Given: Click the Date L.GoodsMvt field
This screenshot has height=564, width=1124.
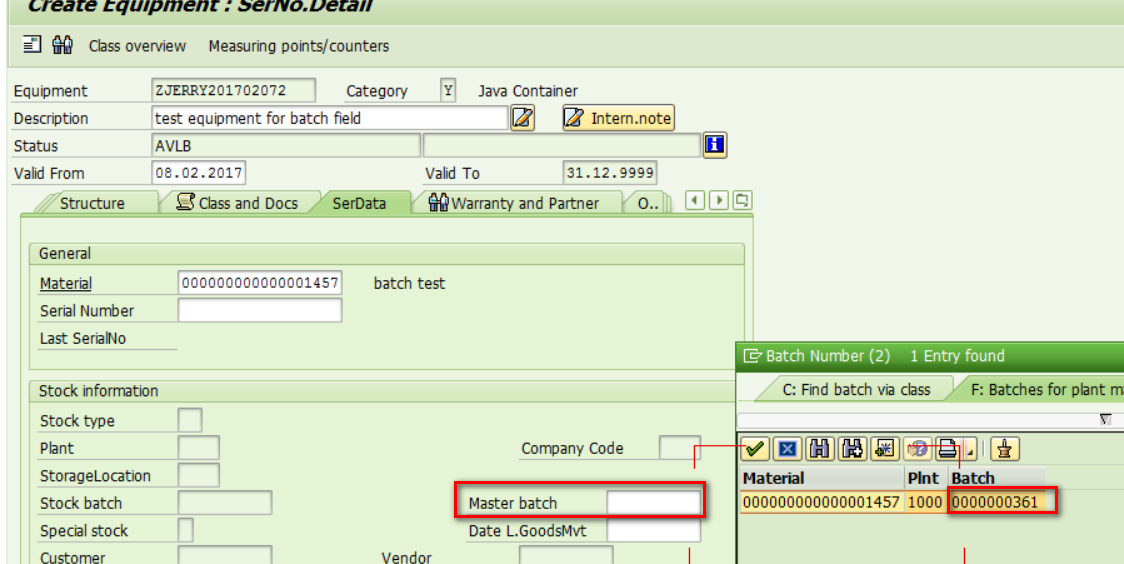Looking at the screenshot, I should tap(653, 530).
